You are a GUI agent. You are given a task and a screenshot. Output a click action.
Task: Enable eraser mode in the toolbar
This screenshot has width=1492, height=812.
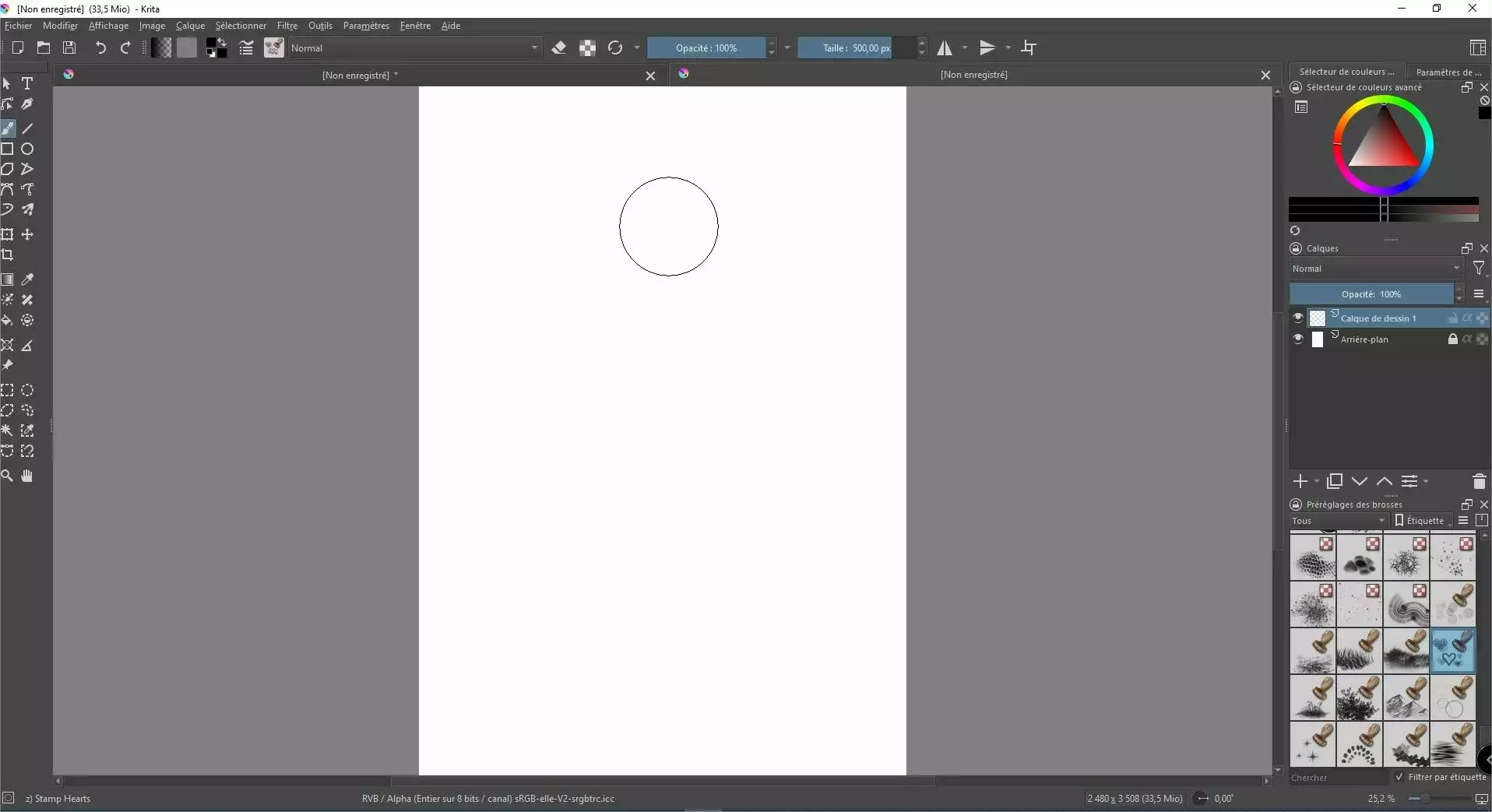click(560, 47)
